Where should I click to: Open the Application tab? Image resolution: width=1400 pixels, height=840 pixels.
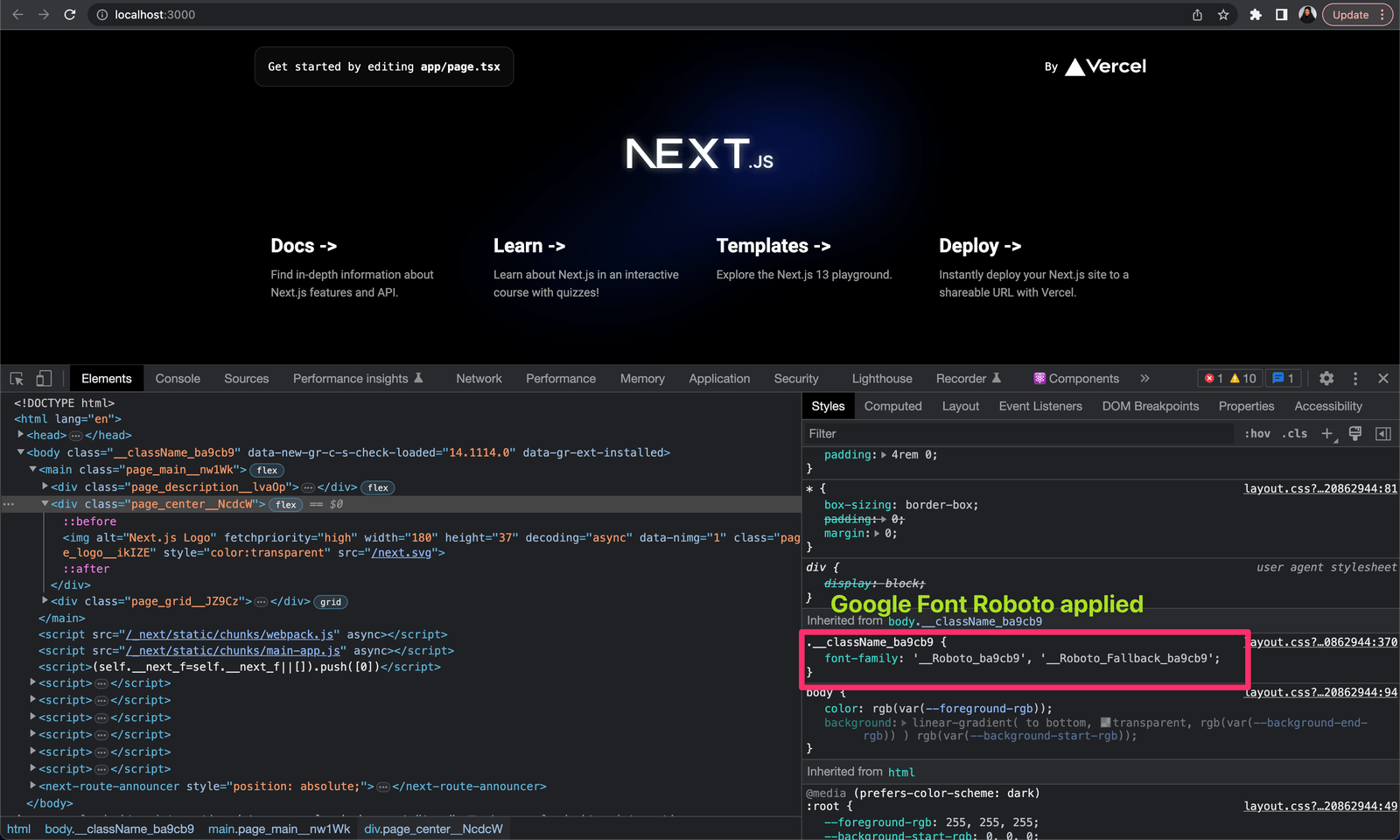[719, 379]
